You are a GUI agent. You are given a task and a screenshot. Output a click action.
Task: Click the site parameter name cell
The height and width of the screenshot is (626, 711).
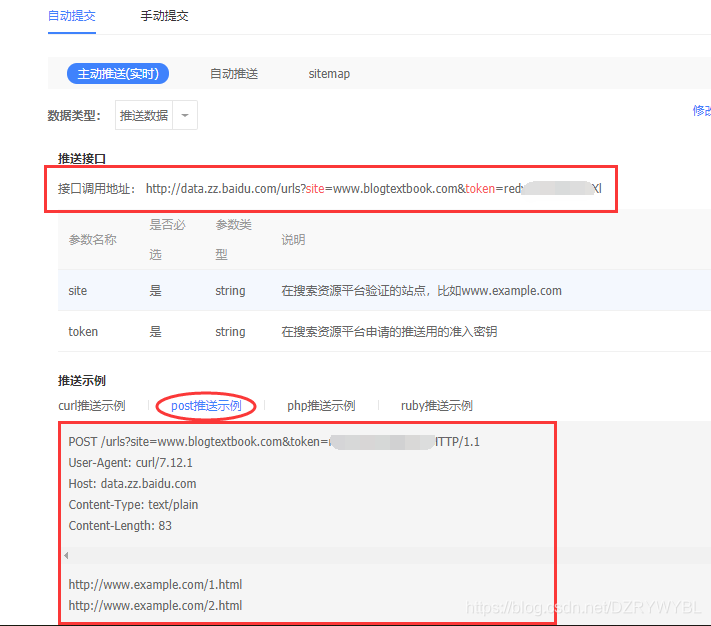(78, 291)
